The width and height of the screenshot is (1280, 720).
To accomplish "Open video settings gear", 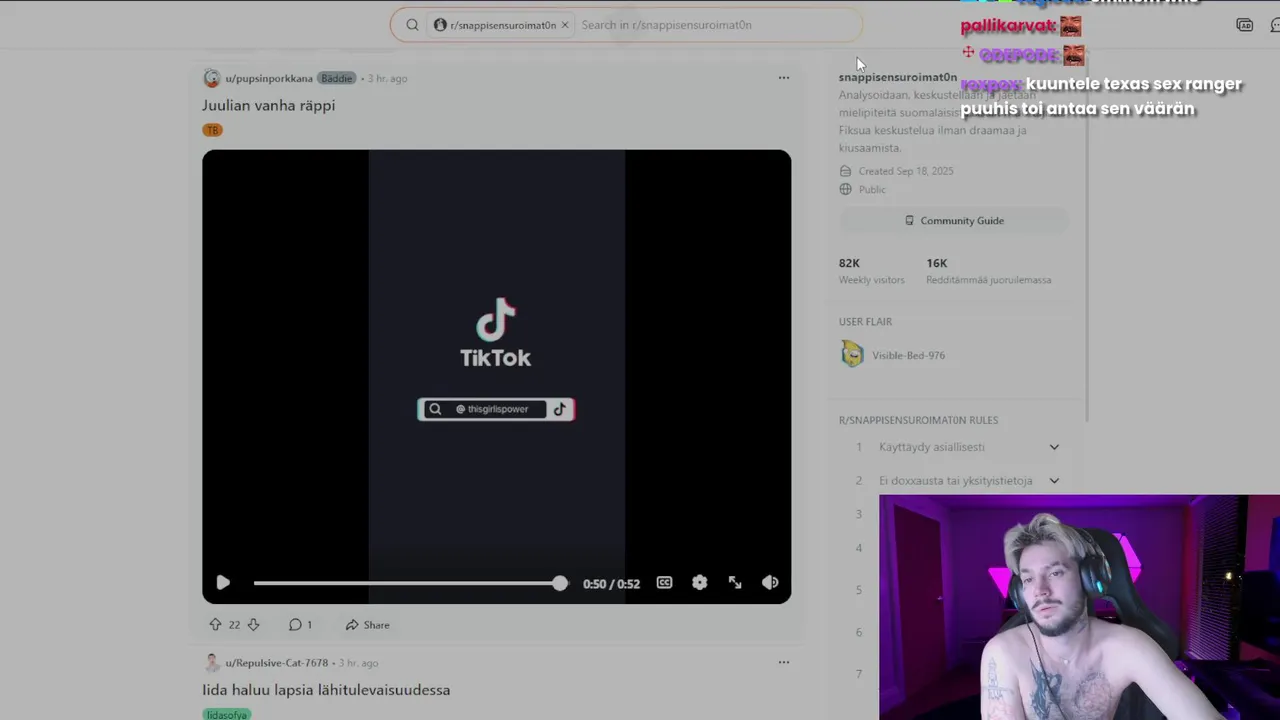I will [x=699, y=583].
